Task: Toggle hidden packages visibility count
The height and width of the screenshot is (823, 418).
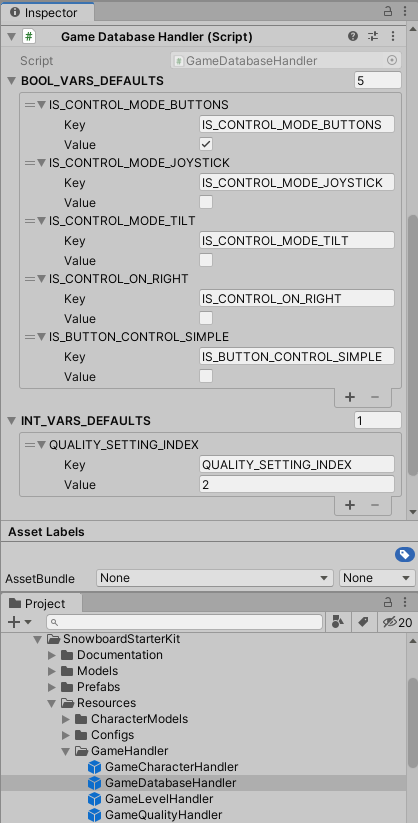Action: (x=398, y=622)
